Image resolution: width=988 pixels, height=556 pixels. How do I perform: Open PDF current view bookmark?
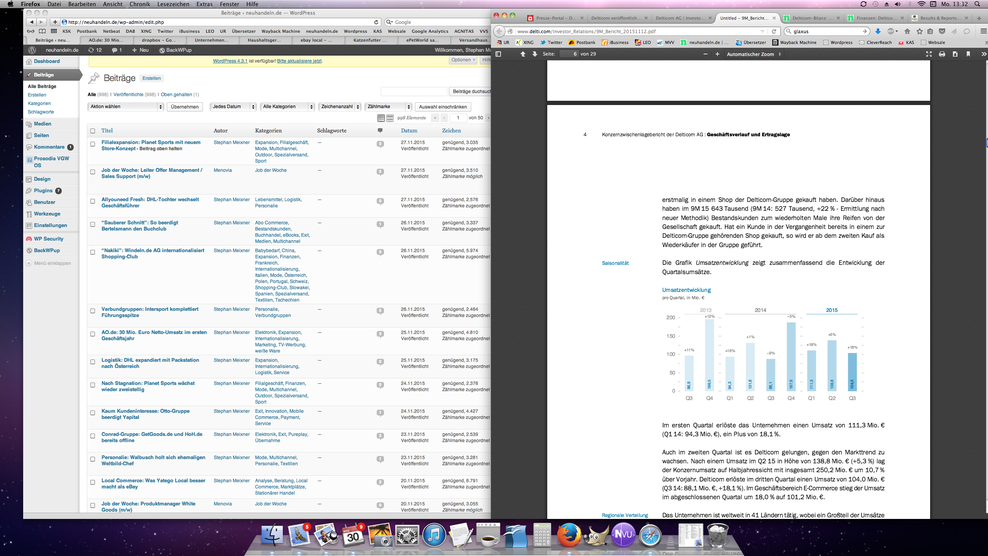coord(968,54)
